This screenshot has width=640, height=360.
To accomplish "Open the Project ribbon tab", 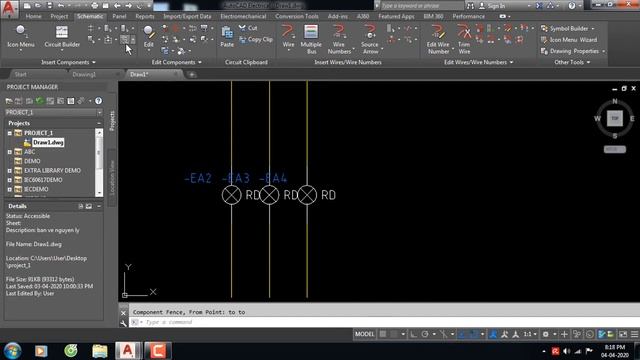I will pyautogui.click(x=59, y=16).
